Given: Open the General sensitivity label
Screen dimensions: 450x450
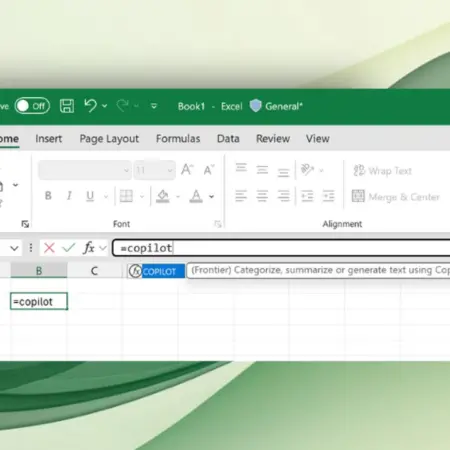Looking at the screenshot, I should coord(284,106).
